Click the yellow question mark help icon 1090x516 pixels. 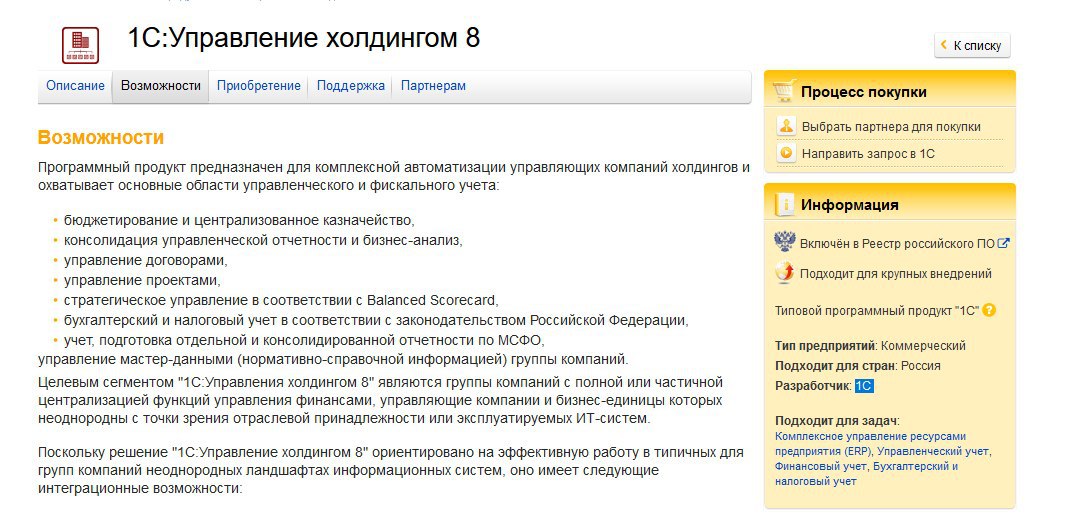coord(989,310)
